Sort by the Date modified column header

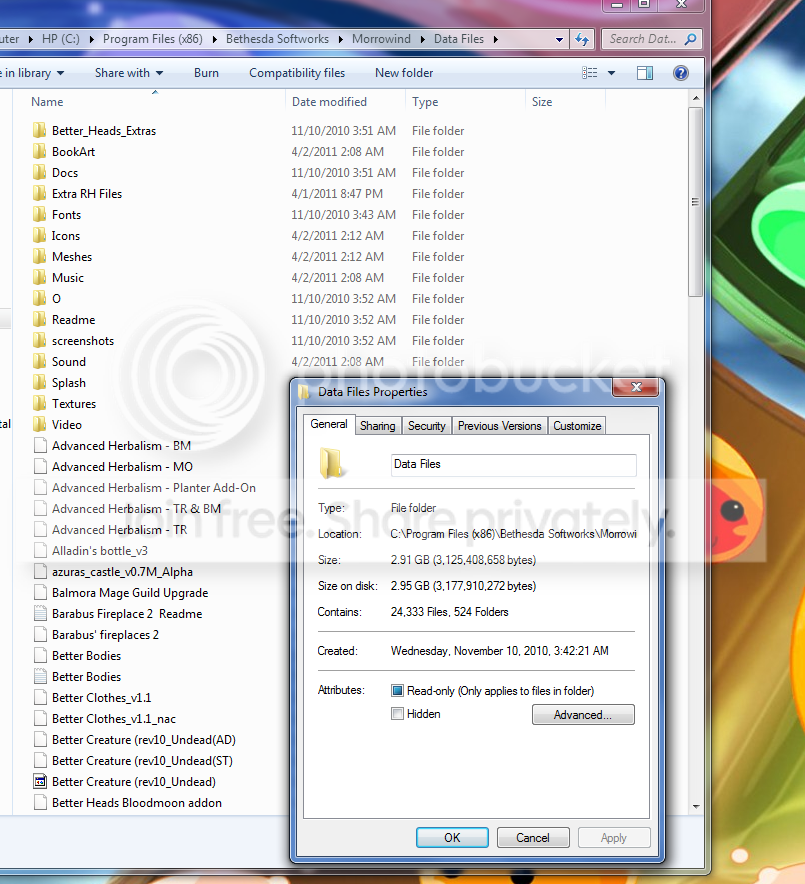pos(346,101)
